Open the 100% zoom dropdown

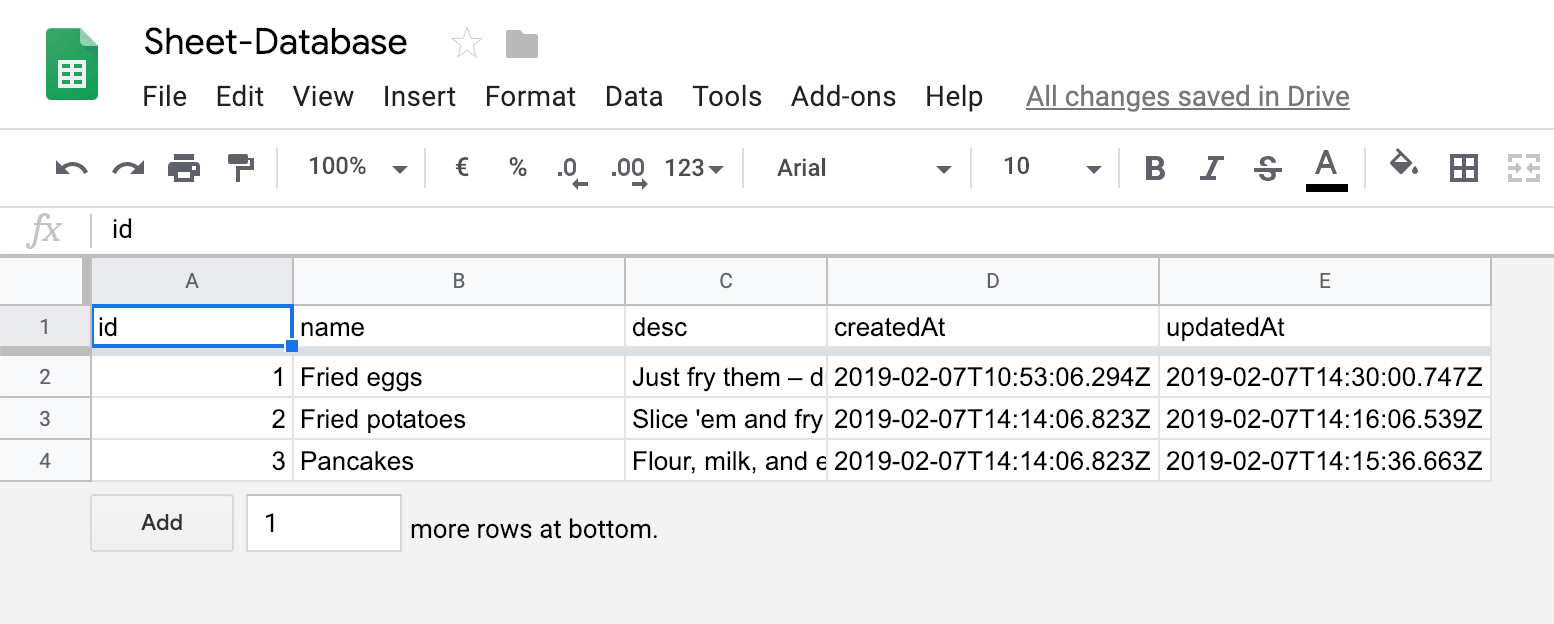click(357, 168)
